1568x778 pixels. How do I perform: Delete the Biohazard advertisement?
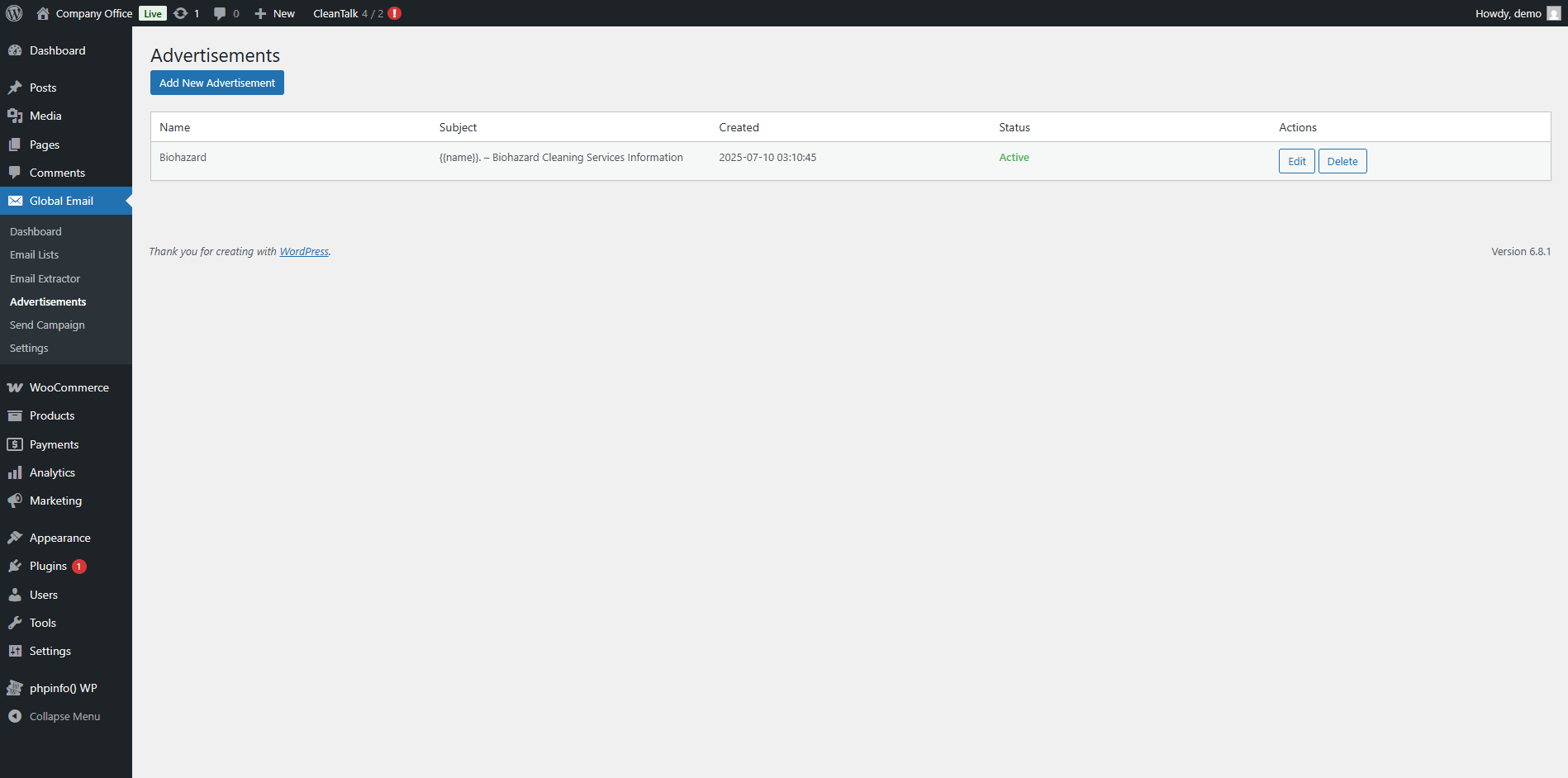coord(1342,161)
